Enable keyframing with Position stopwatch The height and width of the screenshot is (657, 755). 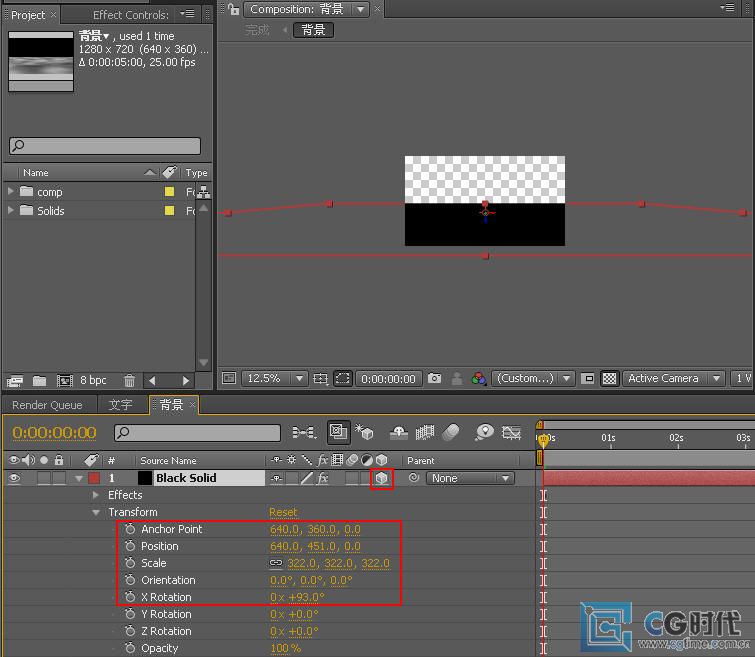point(130,546)
